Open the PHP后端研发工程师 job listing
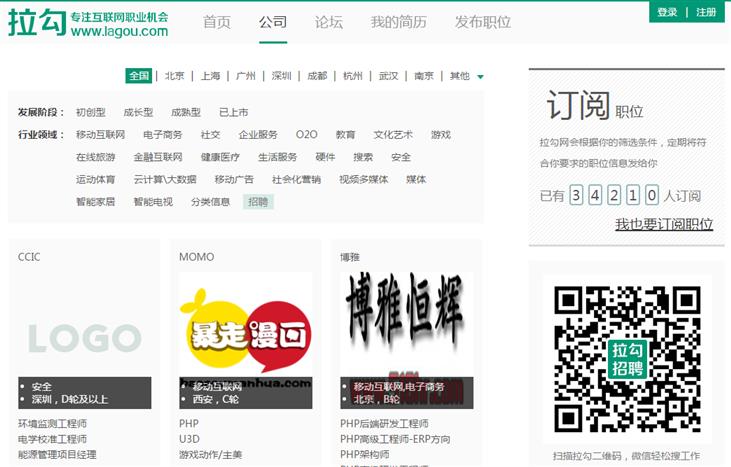This screenshot has height=467, width=731. tap(385, 424)
